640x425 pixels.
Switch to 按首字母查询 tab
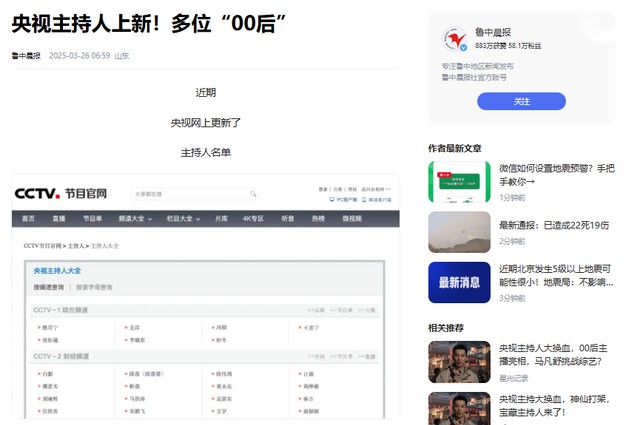(94, 287)
